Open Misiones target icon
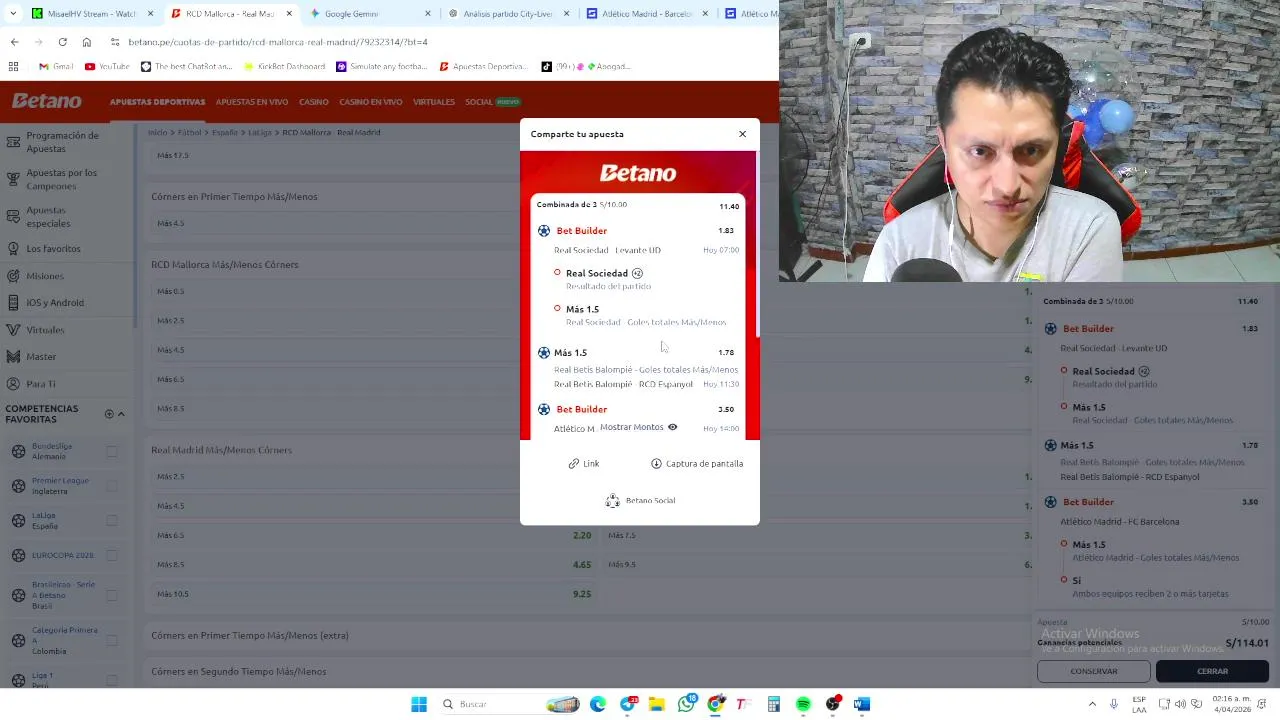The height and width of the screenshot is (720, 1280). pyautogui.click(x=13, y=275)
